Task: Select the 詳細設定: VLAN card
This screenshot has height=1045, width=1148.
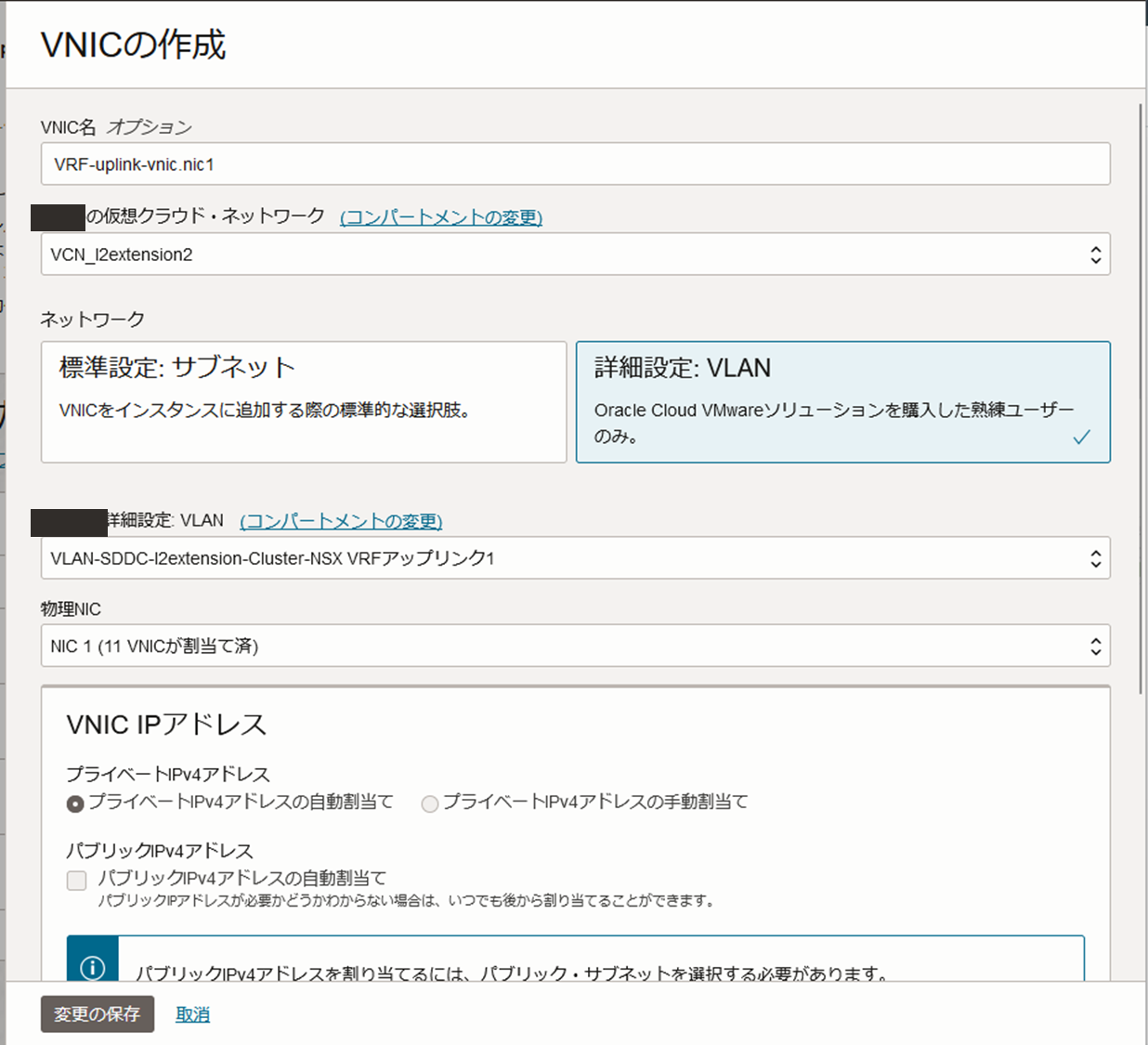Action: coord(843,401)
